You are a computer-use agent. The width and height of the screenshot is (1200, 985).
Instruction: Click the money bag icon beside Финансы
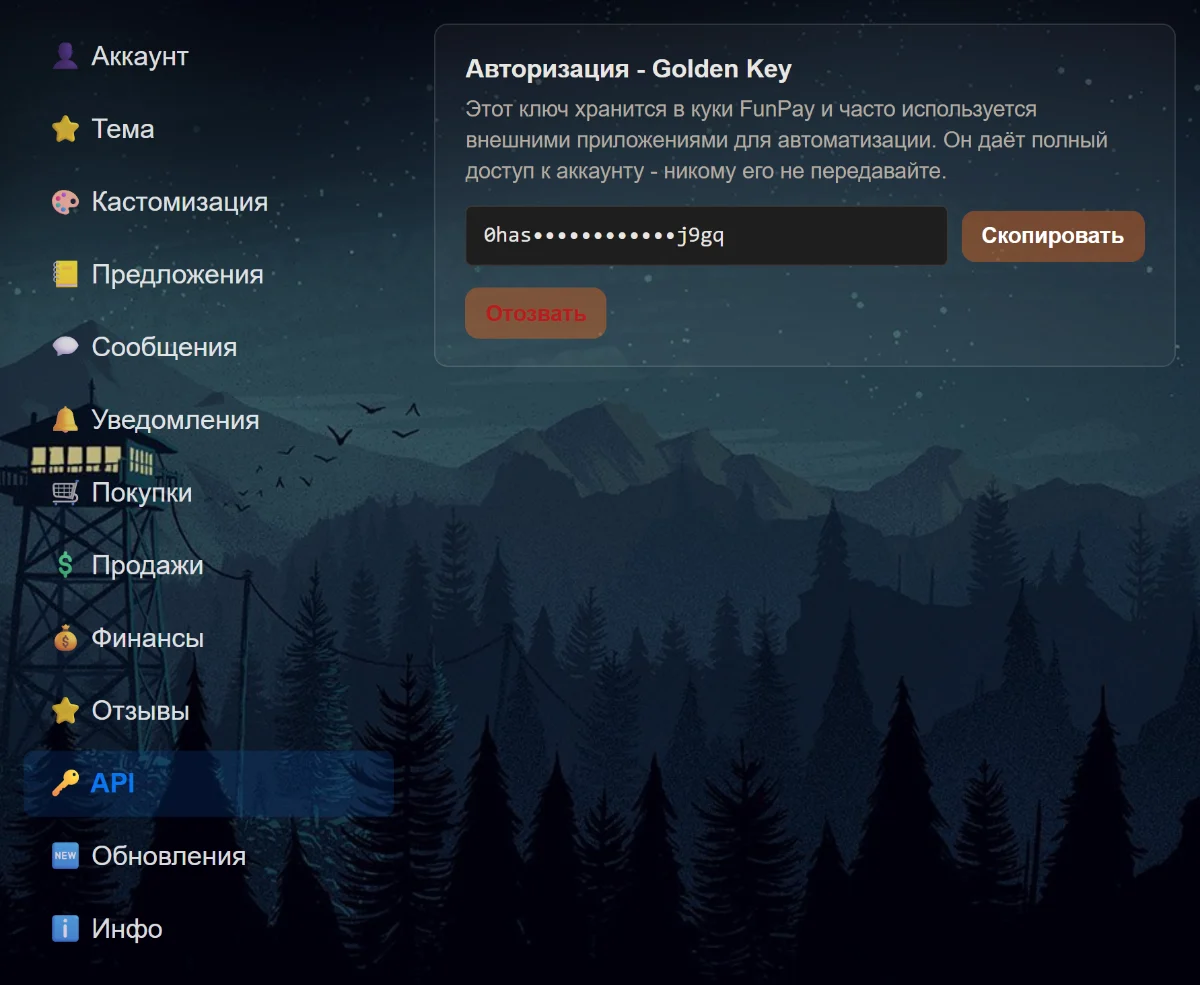pyautogui.click(x=65, y=638)
